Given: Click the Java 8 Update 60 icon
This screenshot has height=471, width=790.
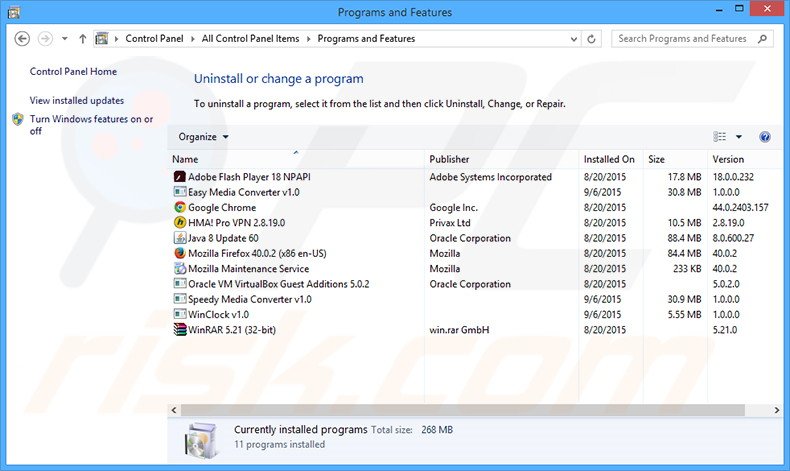Looking at the screenshot, I should [180, 238].
